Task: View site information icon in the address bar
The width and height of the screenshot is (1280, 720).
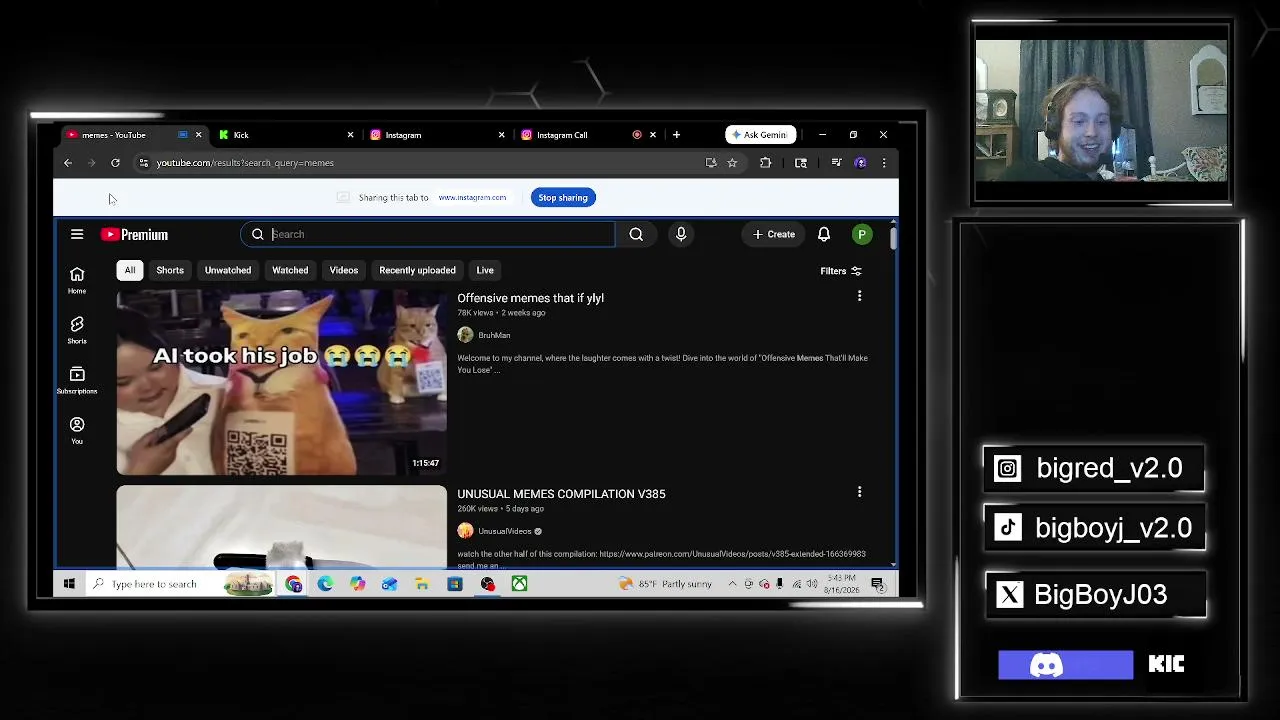Action: 144,163
